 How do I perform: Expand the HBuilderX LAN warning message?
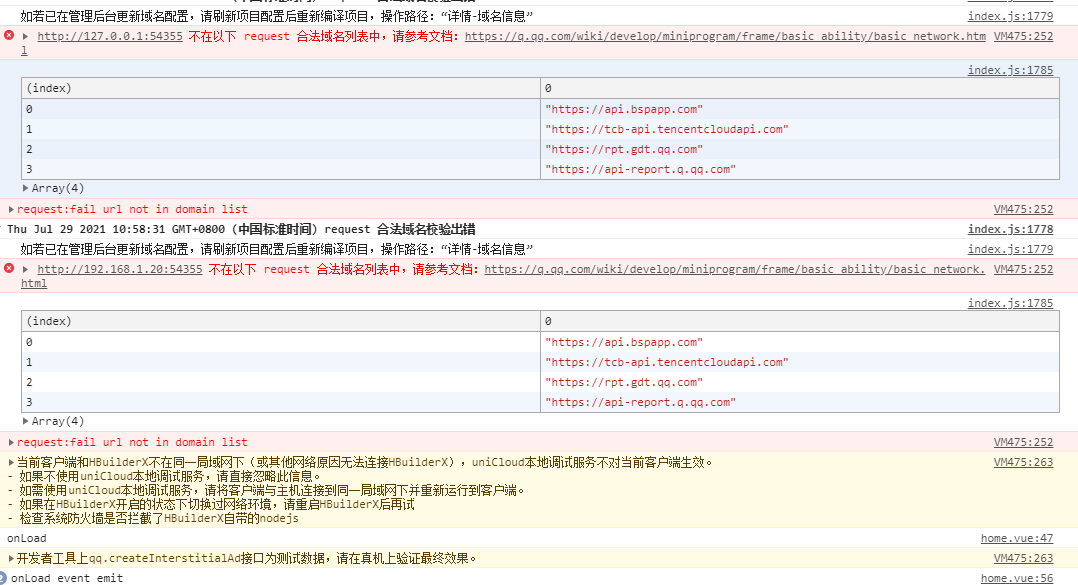click(12, 463)
